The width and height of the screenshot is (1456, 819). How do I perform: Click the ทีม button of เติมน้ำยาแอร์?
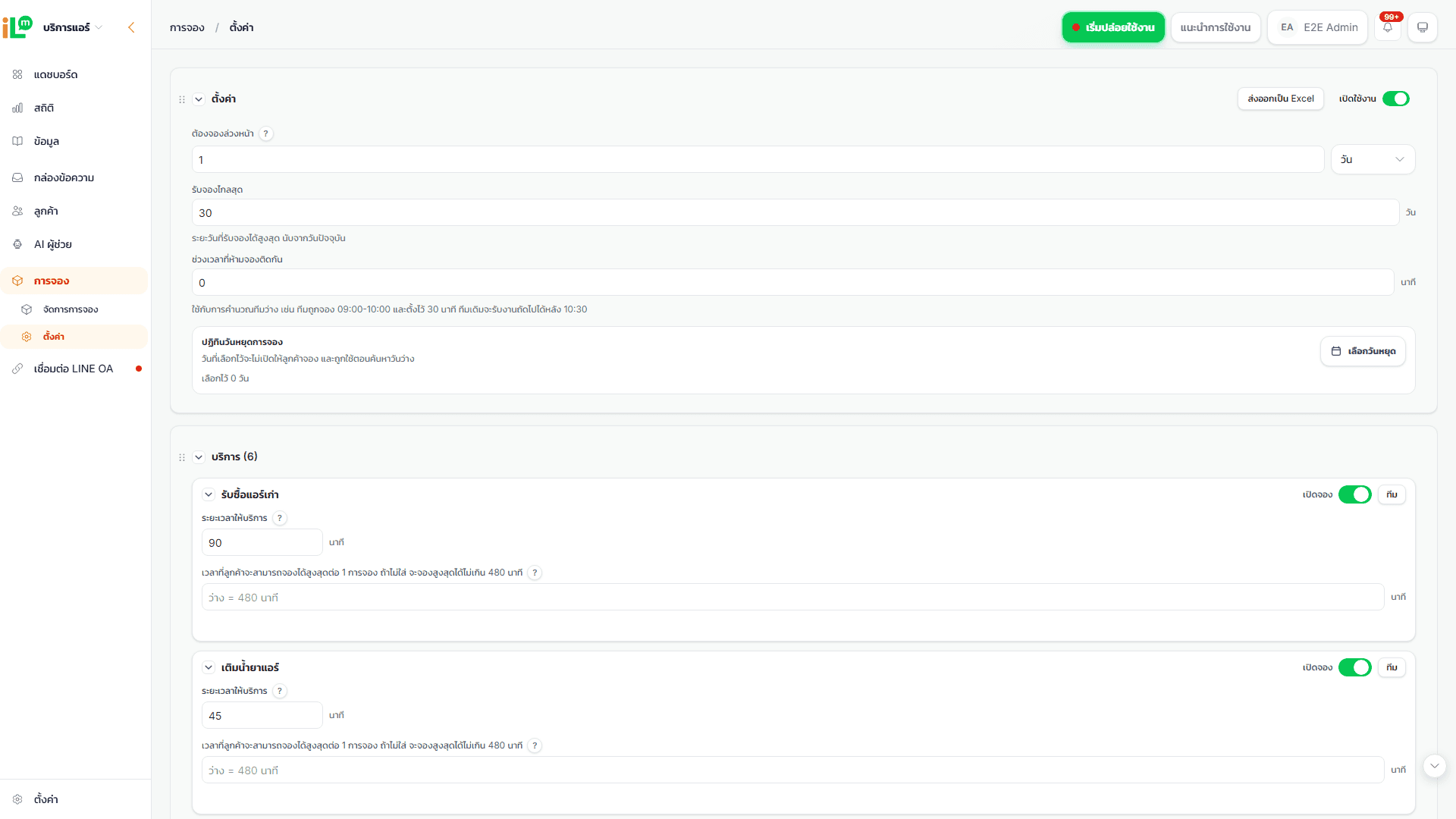[x=1392, y=667]
